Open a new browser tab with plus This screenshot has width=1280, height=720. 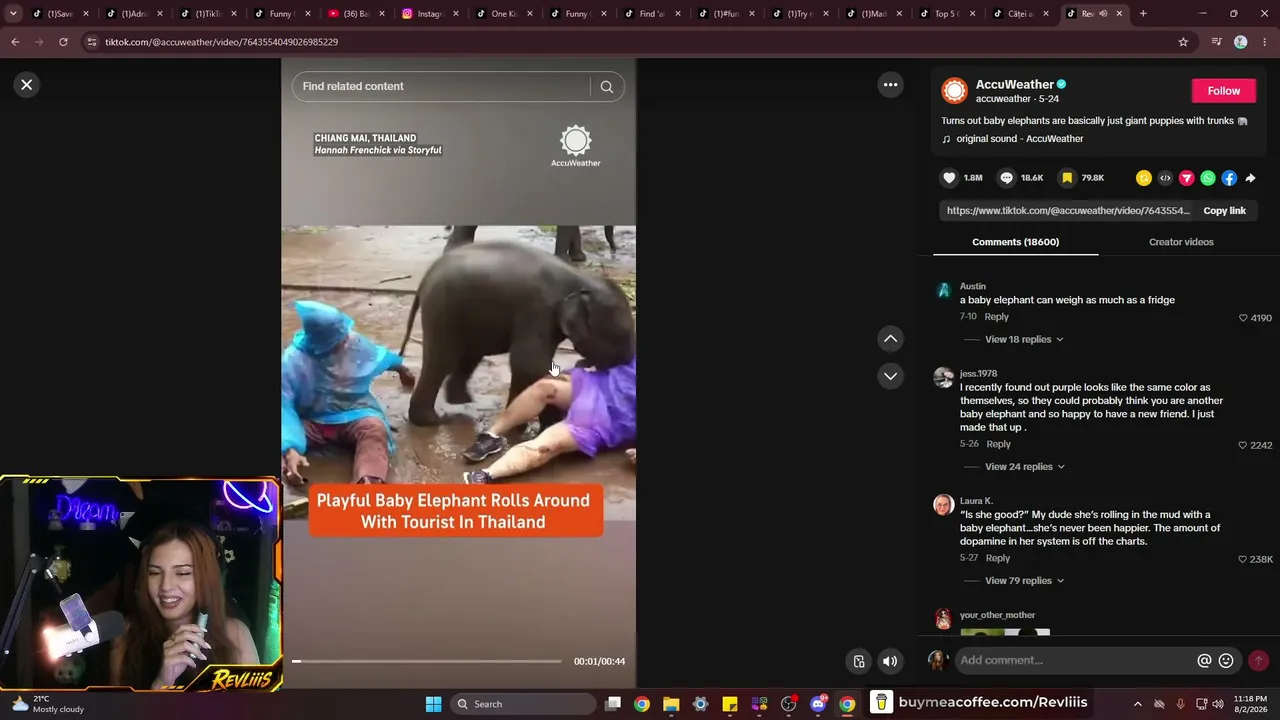click(x=1143, y=14)
